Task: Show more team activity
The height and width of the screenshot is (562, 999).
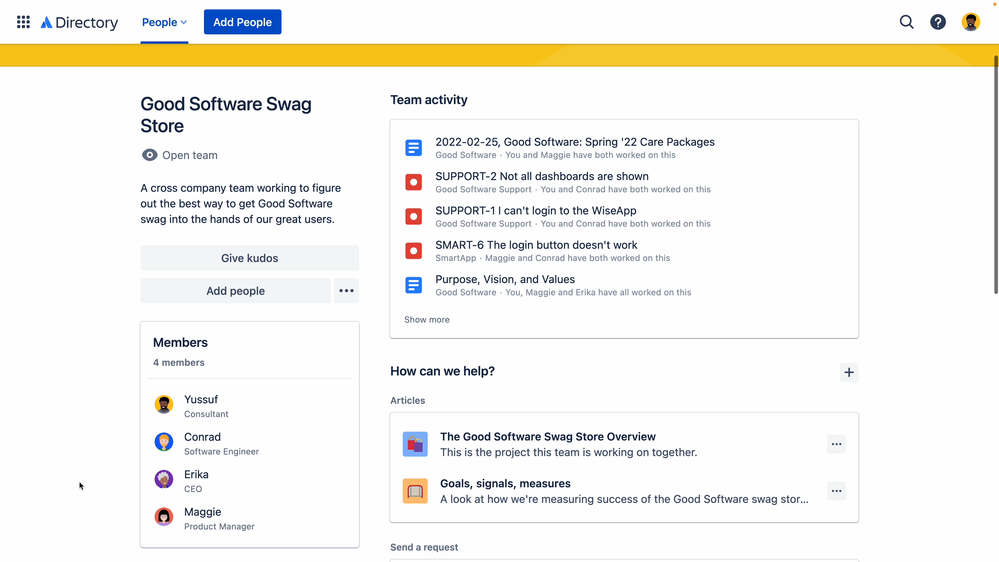Action: click(x=427, y=320)
